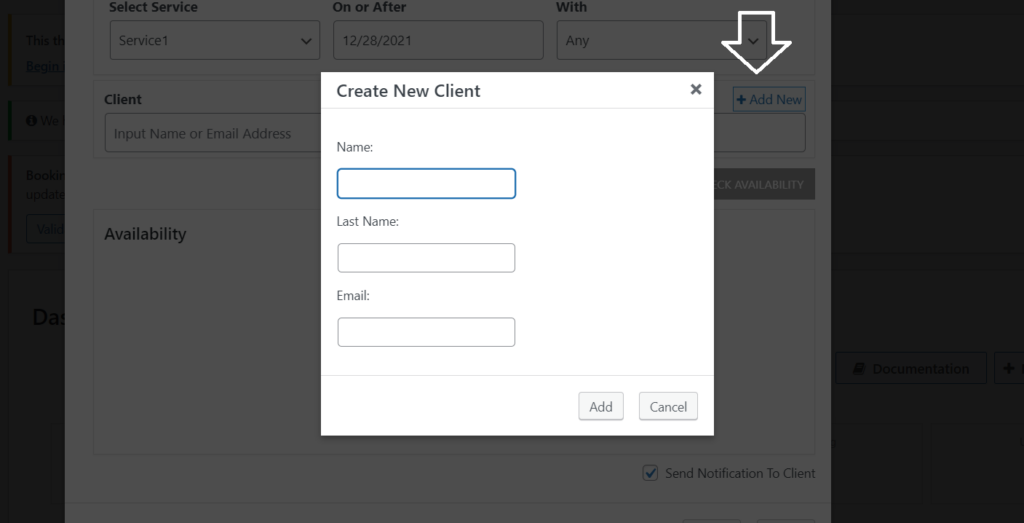Click the Add button in dialog

pyautogui.click(x=601, y=406)
